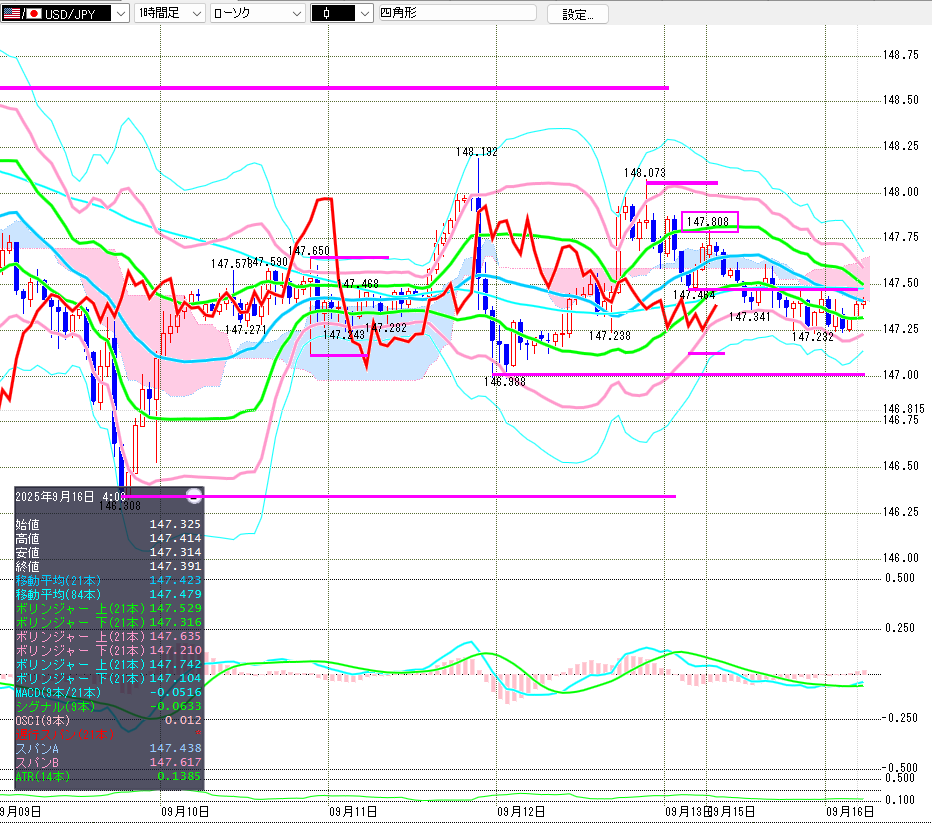This screenshot has height=823, width=932.
Task: Click the 09月12日 date axis label
Action: [521, 812]
